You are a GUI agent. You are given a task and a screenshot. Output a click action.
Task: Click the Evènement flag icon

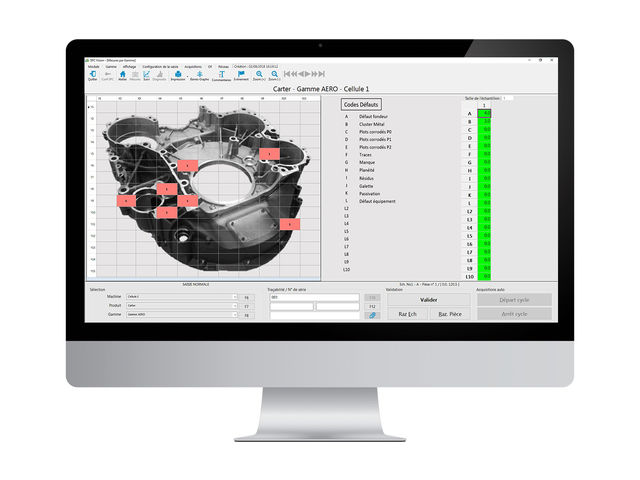tap(241, 75)
